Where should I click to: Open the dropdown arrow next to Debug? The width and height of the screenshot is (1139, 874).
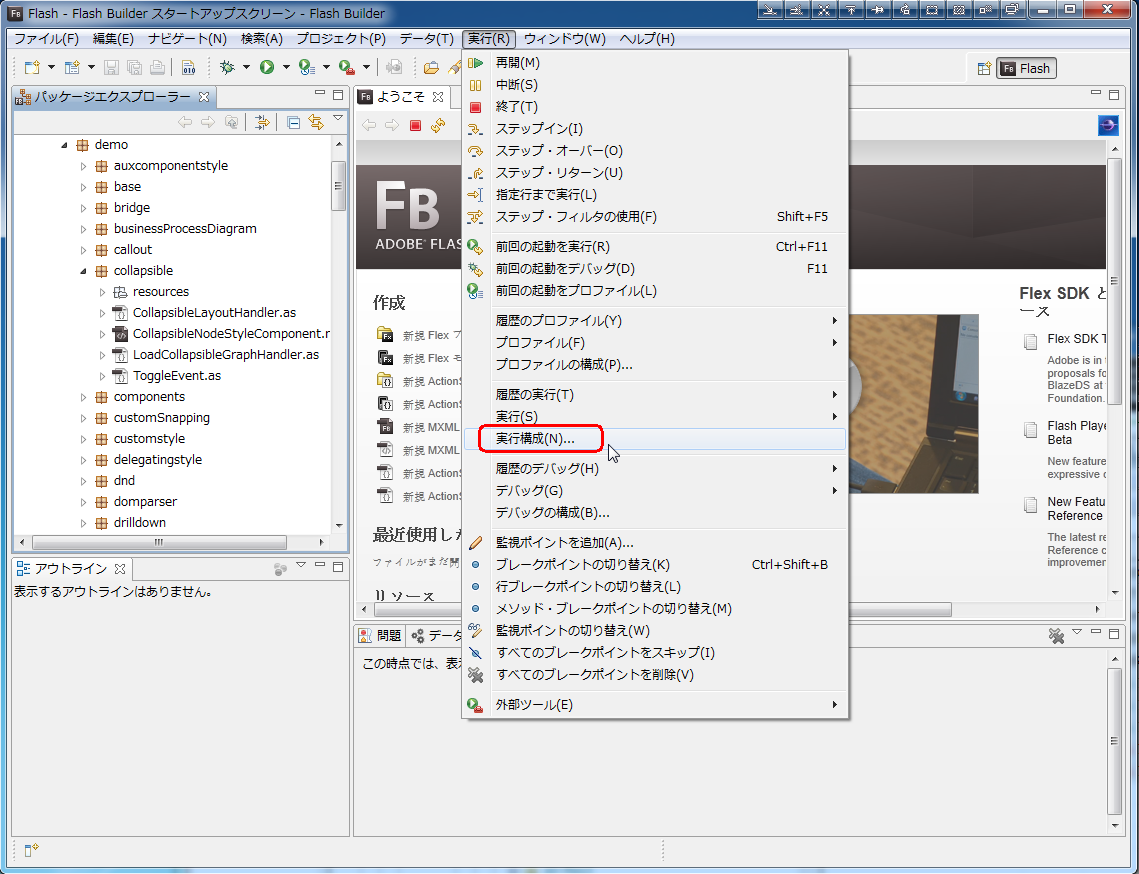(246, 68)
